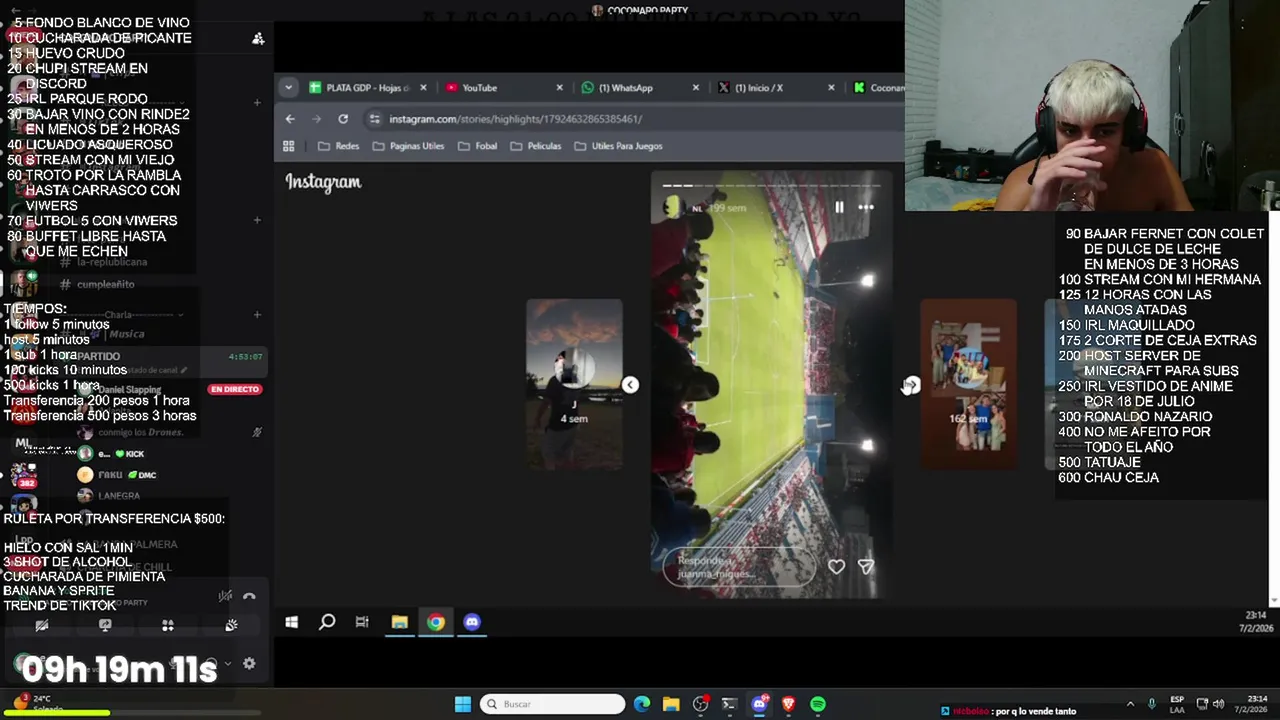Image resolution: width=1280 pixels, height=720 pixels.
Task: Share your screen in Discord
Action: pyautogui.click(x=105, y=625)
